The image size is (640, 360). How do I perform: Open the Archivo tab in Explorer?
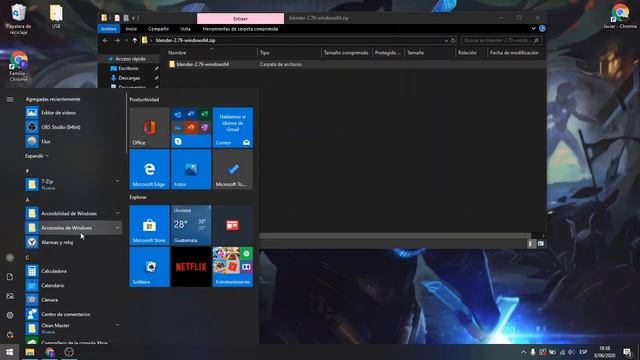109,29
